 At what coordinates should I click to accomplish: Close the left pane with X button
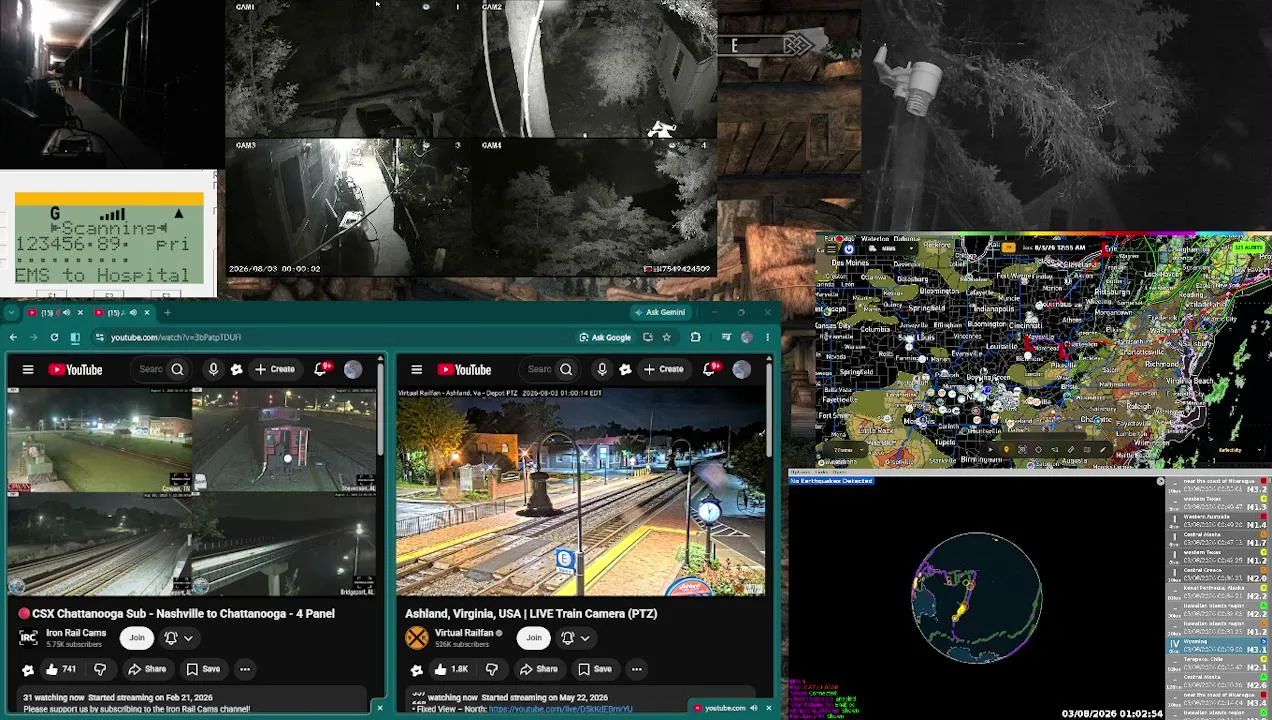point(379,708)
